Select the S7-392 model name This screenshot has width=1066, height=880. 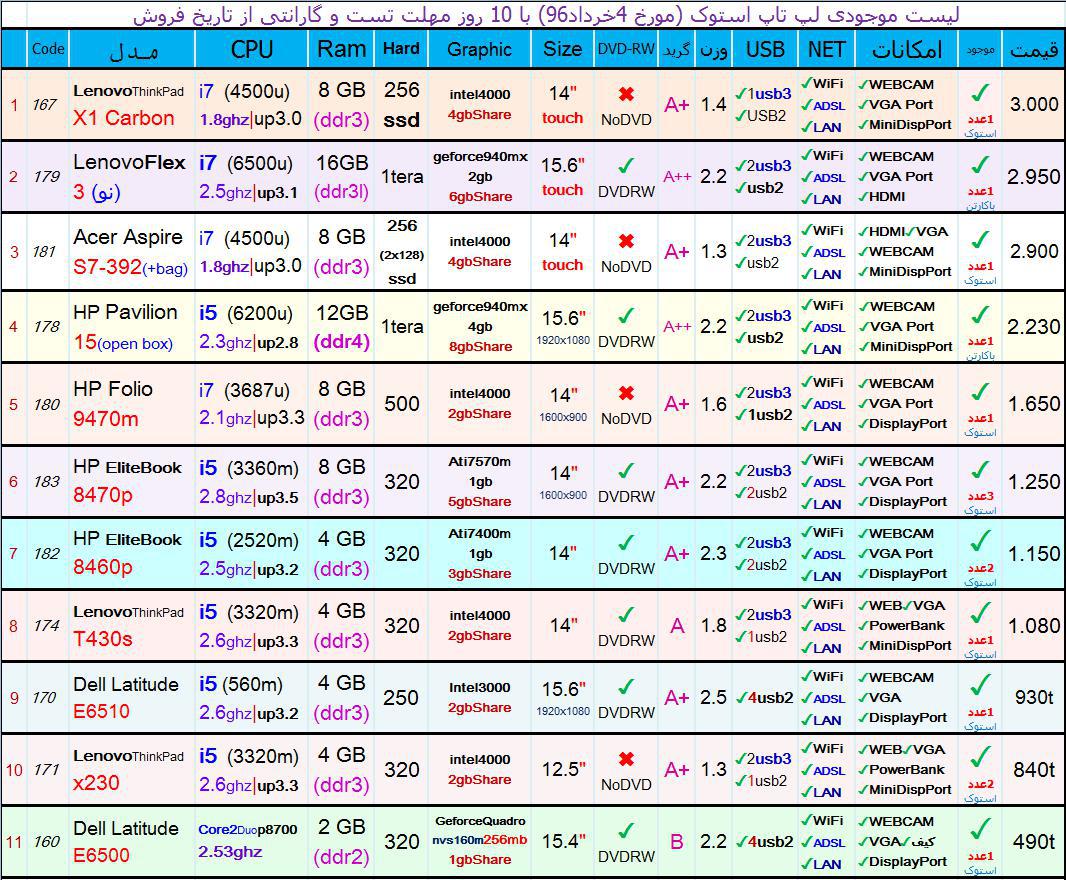pos(107,267)
